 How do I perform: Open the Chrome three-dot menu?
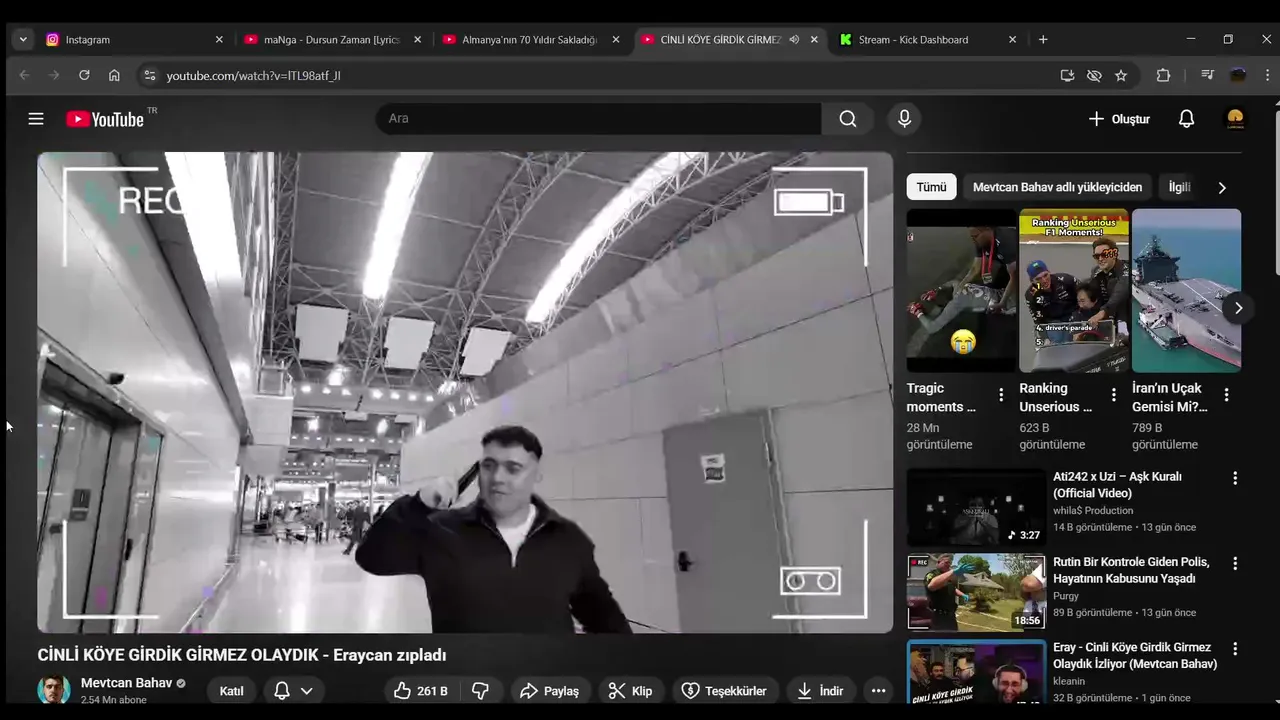[x=1267, y=75]
